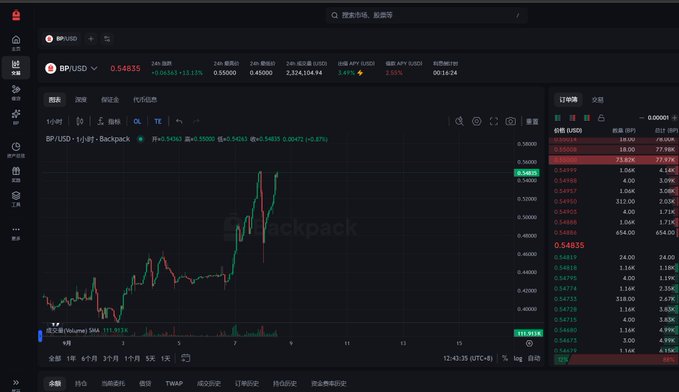This screenshot has width=679, height=392.
Task: Expand the sidebar with the double chevron
Action: point(16,383)
